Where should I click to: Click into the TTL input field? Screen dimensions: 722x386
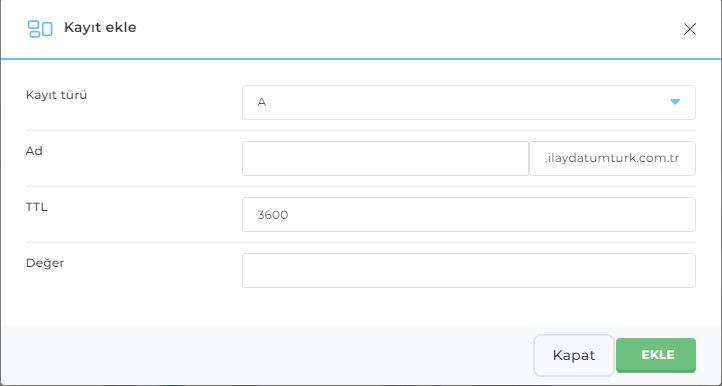pos(469,215)
